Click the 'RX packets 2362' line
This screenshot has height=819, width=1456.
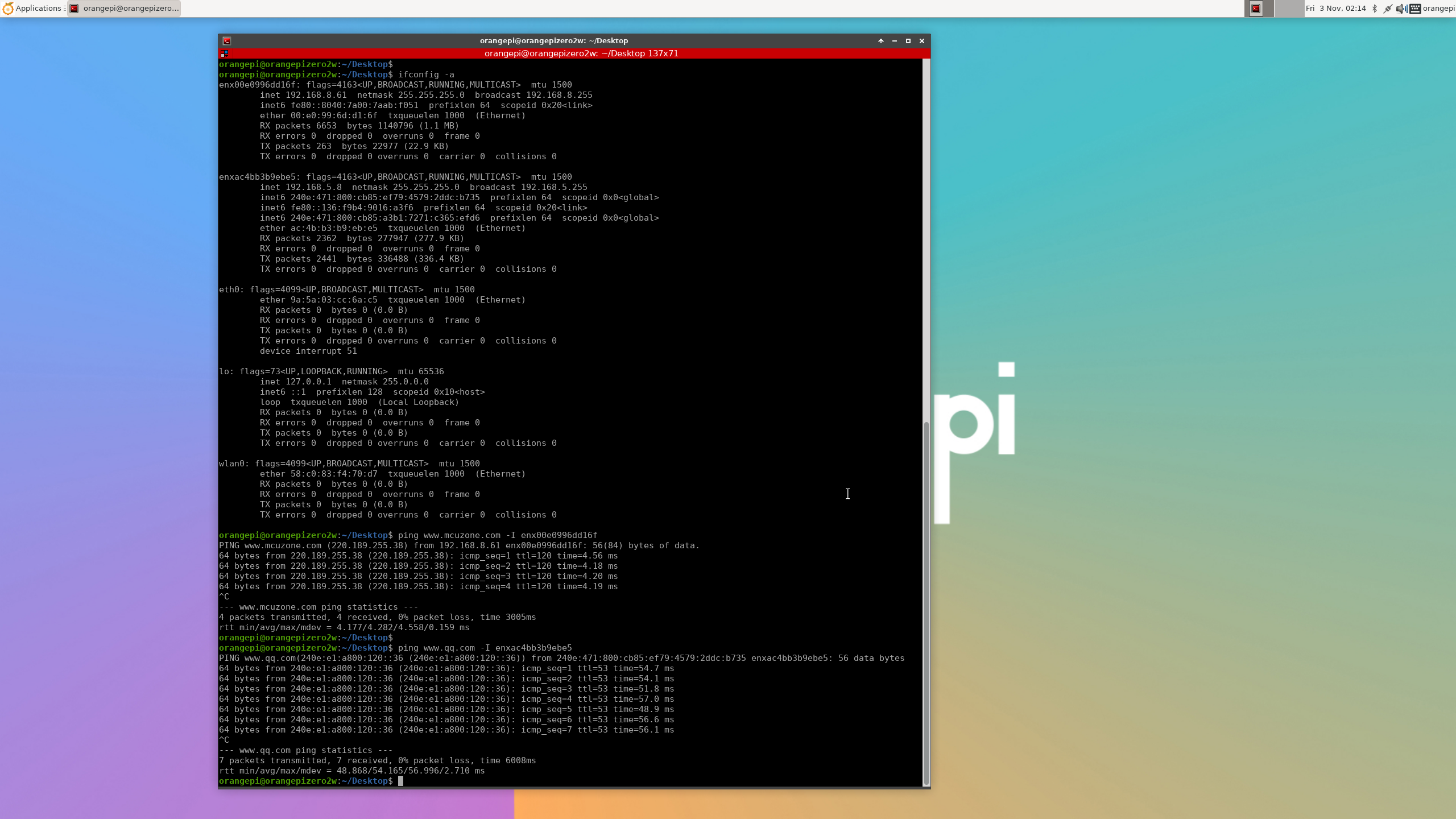point(362,238)
